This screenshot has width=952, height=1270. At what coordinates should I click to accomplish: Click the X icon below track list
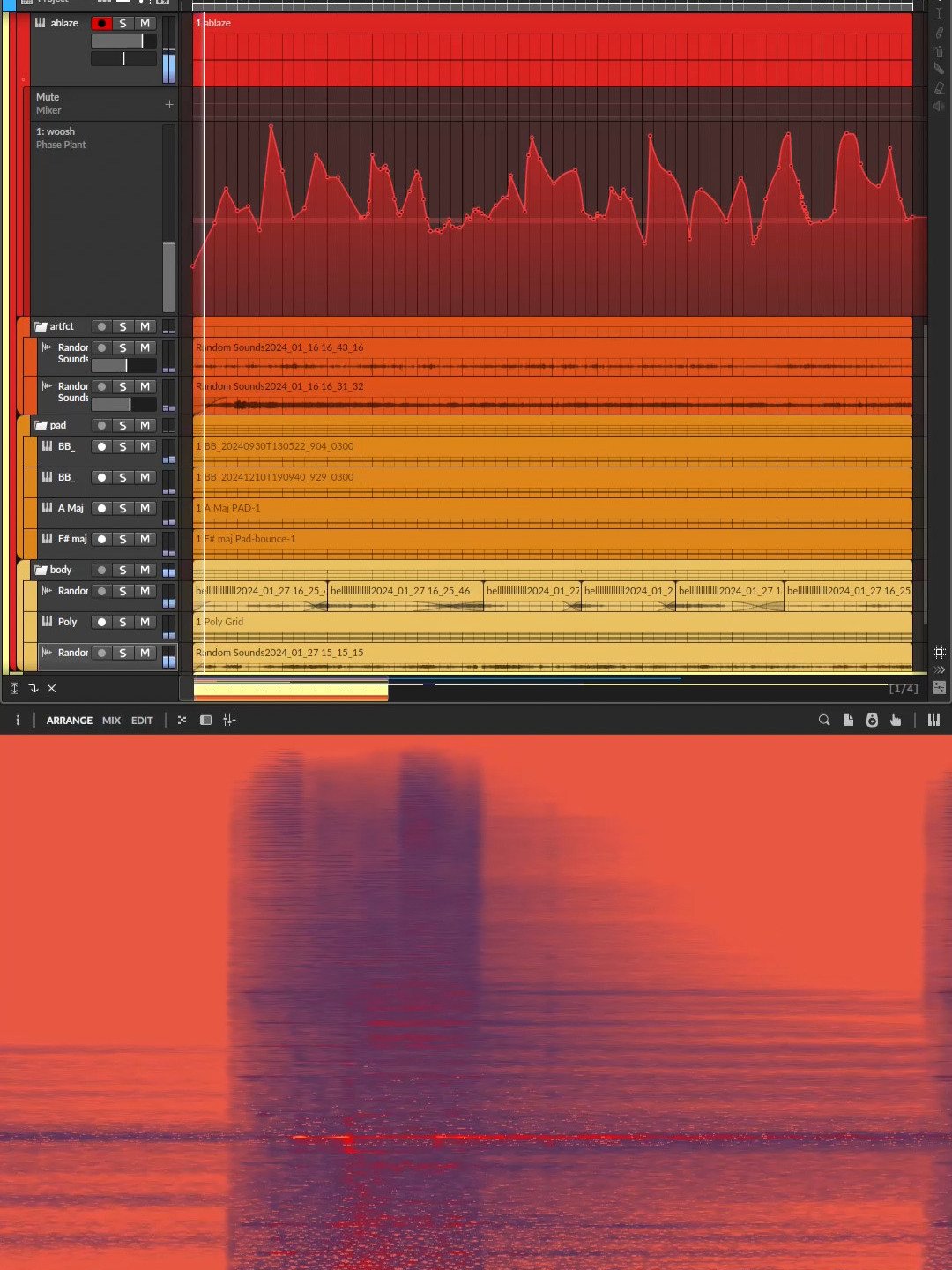(51, 688)
